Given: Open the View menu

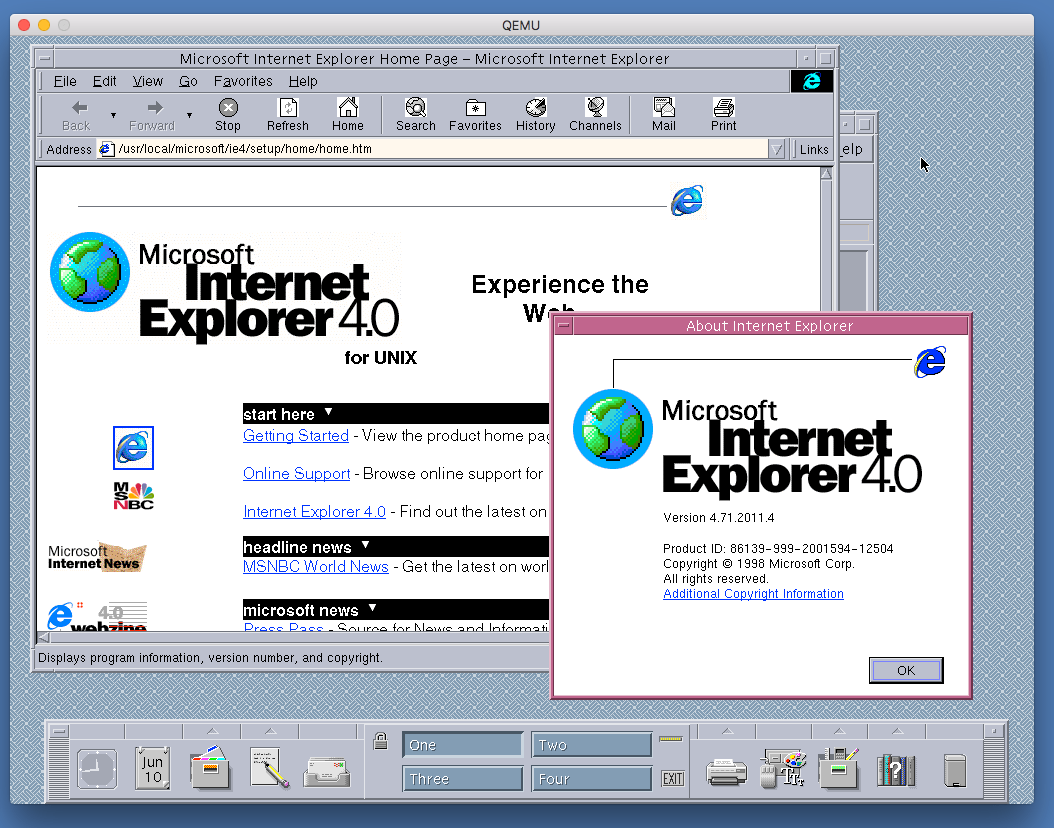Looking at the screenshot, I should click(147, 81).
